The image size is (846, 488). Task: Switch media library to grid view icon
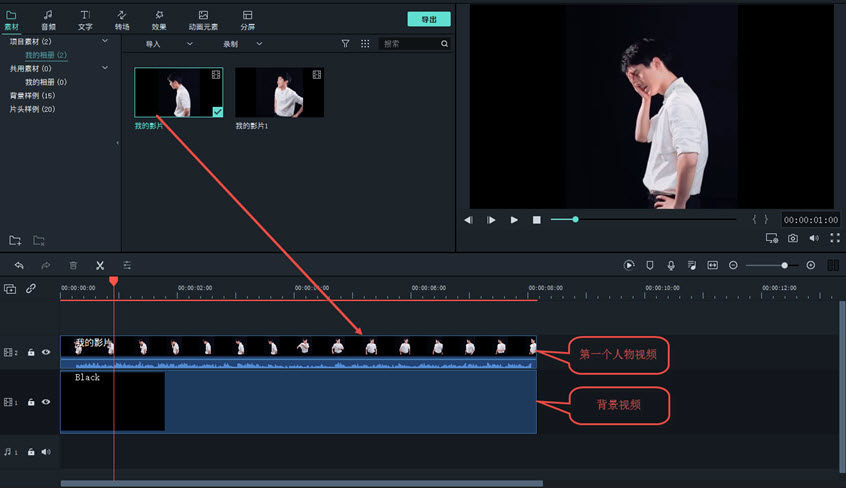[x=365, y=44]
